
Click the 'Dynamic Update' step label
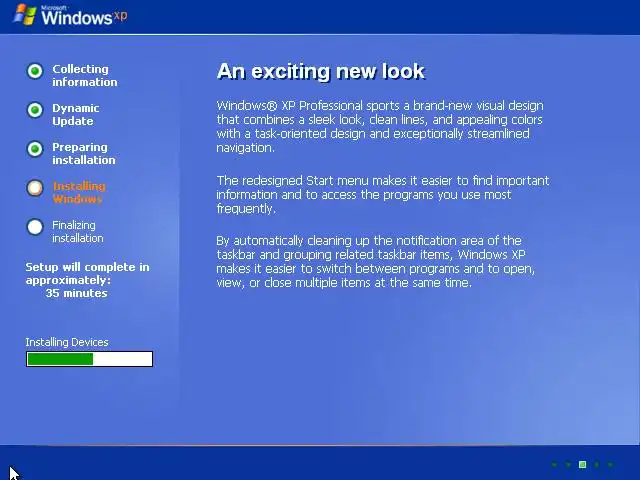76,115
